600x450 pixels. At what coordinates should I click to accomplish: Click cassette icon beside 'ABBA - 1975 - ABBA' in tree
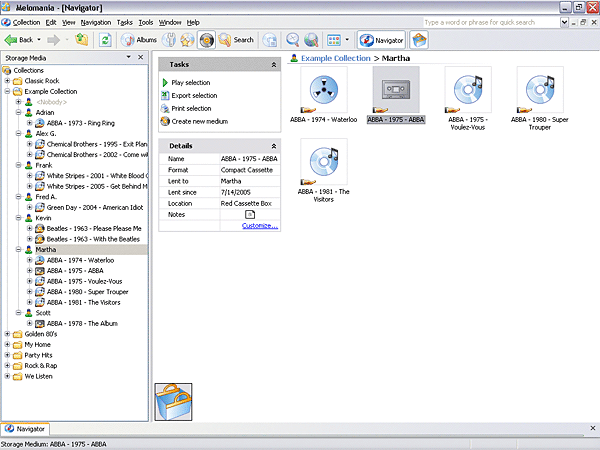[40, 271]
